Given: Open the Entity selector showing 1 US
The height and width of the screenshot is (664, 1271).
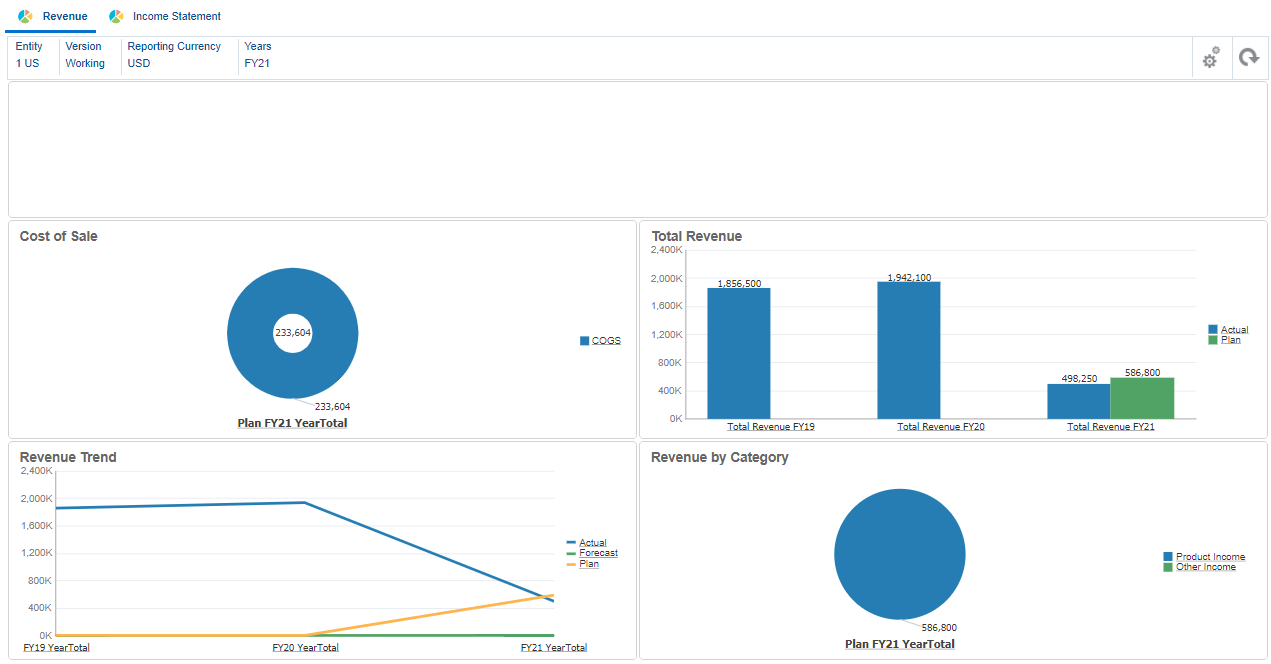Looking at the screenshot, I should pyautogui.click(x=29, y=55).
